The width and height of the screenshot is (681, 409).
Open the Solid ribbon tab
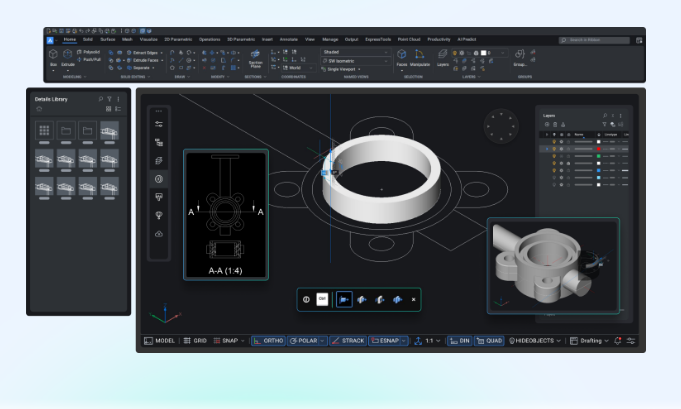(88, 40)
